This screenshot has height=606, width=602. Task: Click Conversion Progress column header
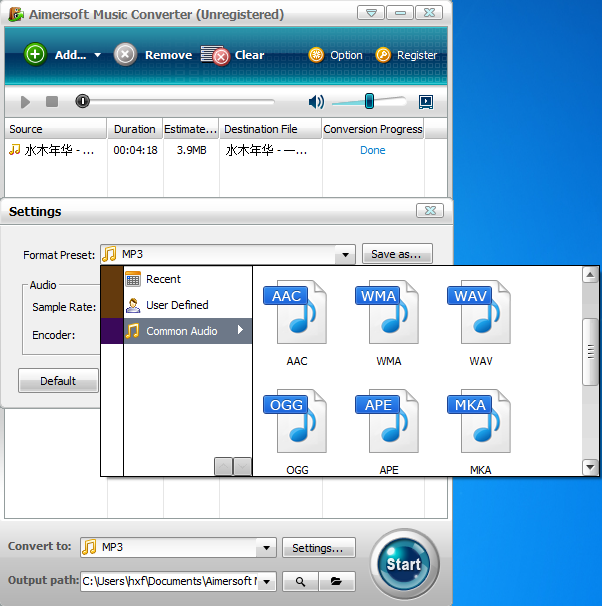(x=373, y=129)
